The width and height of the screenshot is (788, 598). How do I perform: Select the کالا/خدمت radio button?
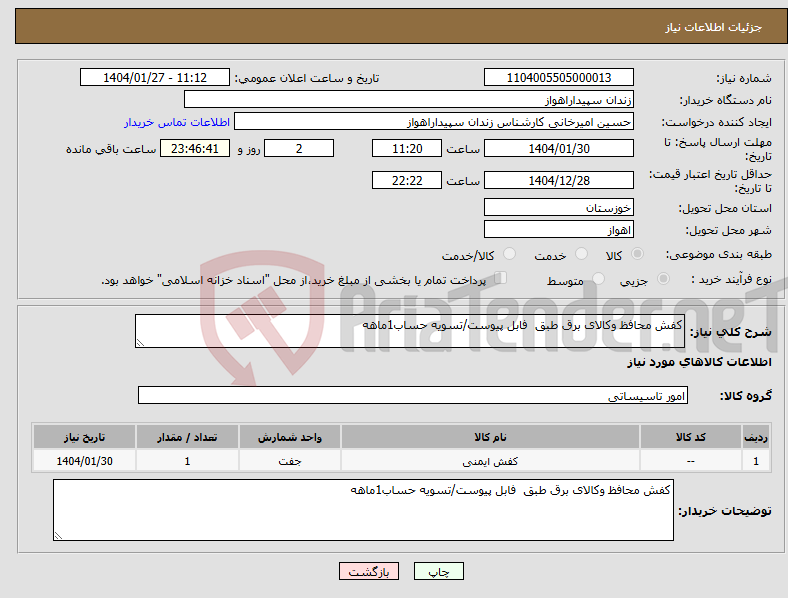(509, 254)
